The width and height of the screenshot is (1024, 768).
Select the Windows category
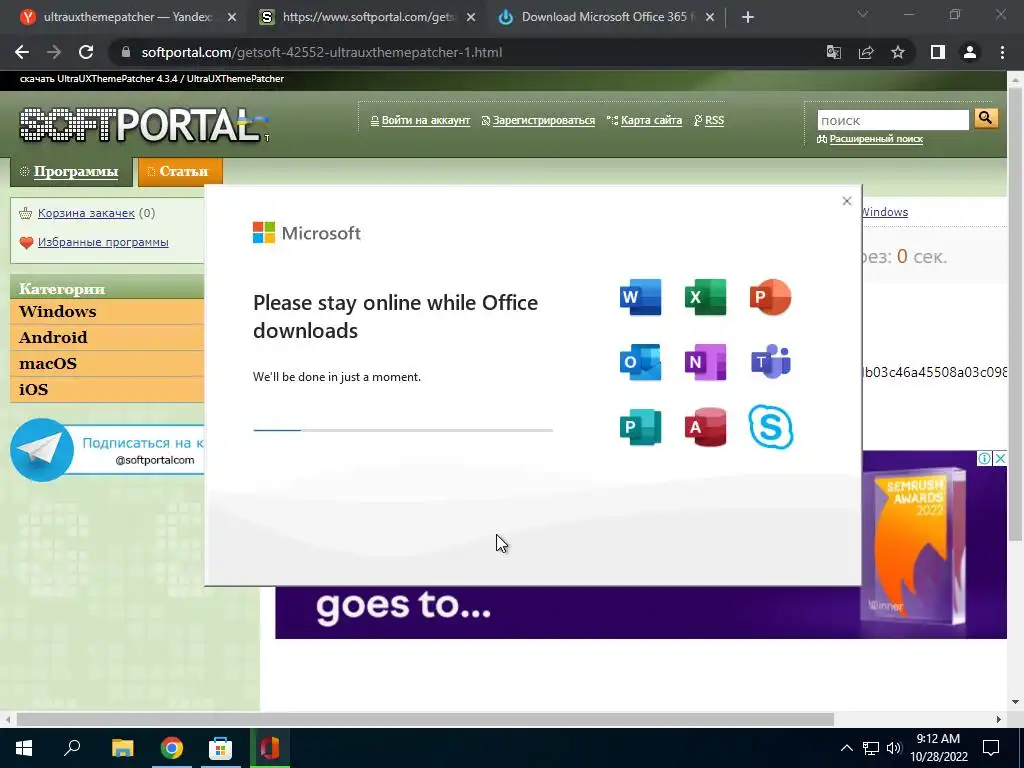point(107,312)
